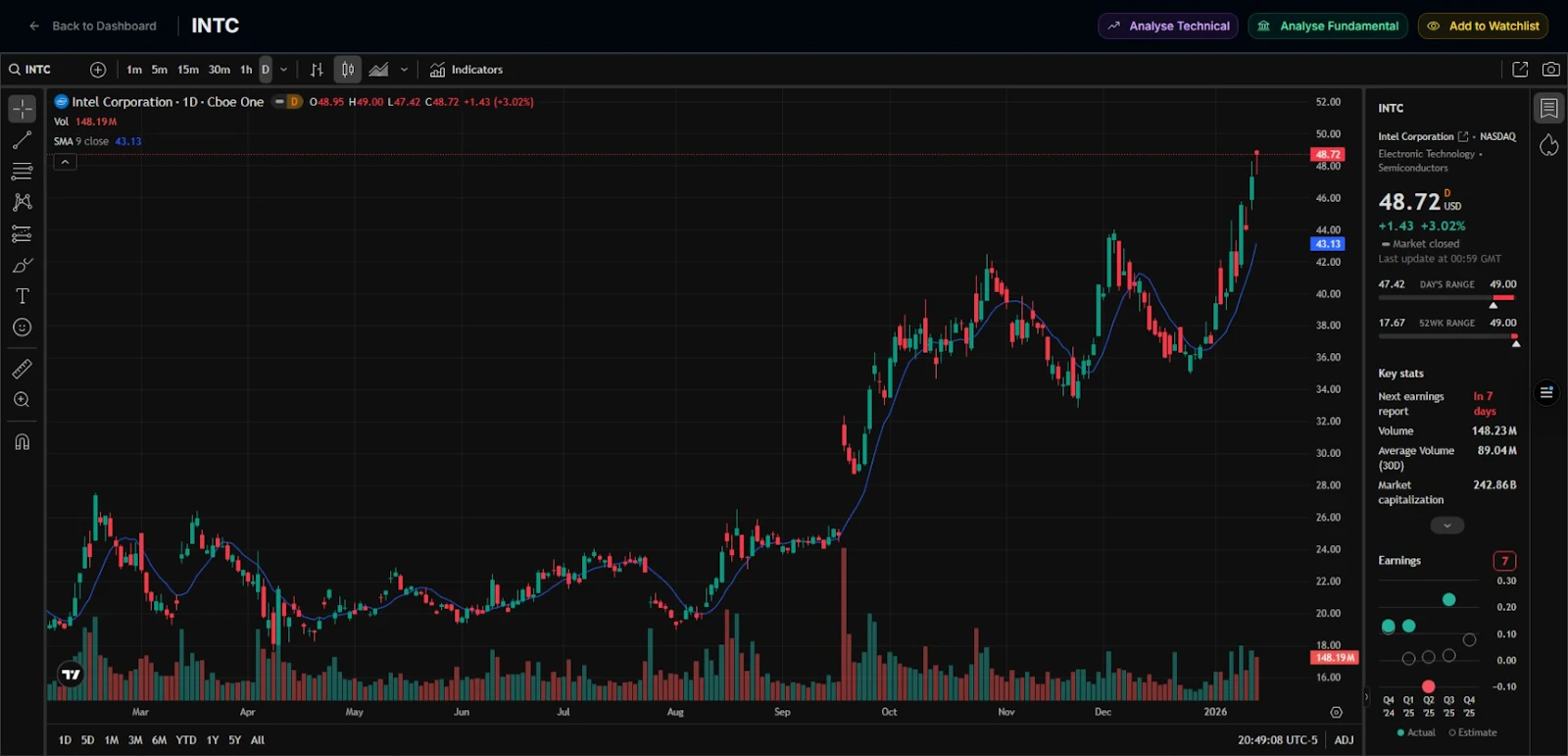1568x756 pixels.
Task: Select the bars chart style icon
Action: pos(317,70)
